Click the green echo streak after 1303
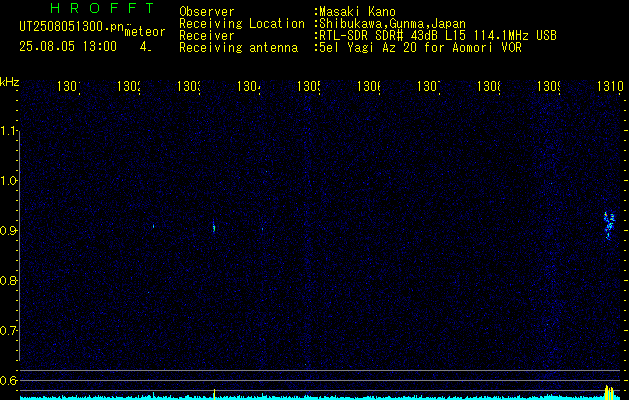The height and width of the screenshot is (400, 629). (214, 227)
